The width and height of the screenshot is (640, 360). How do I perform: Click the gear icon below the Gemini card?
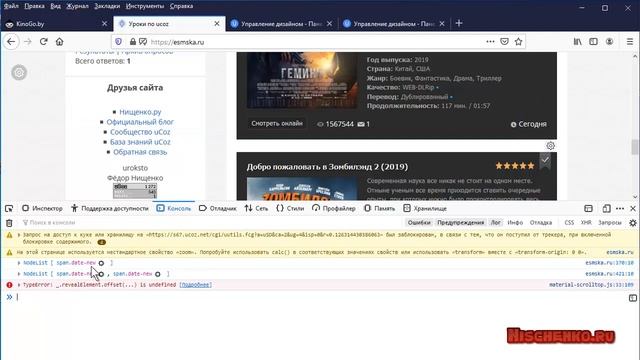[550, 146]
